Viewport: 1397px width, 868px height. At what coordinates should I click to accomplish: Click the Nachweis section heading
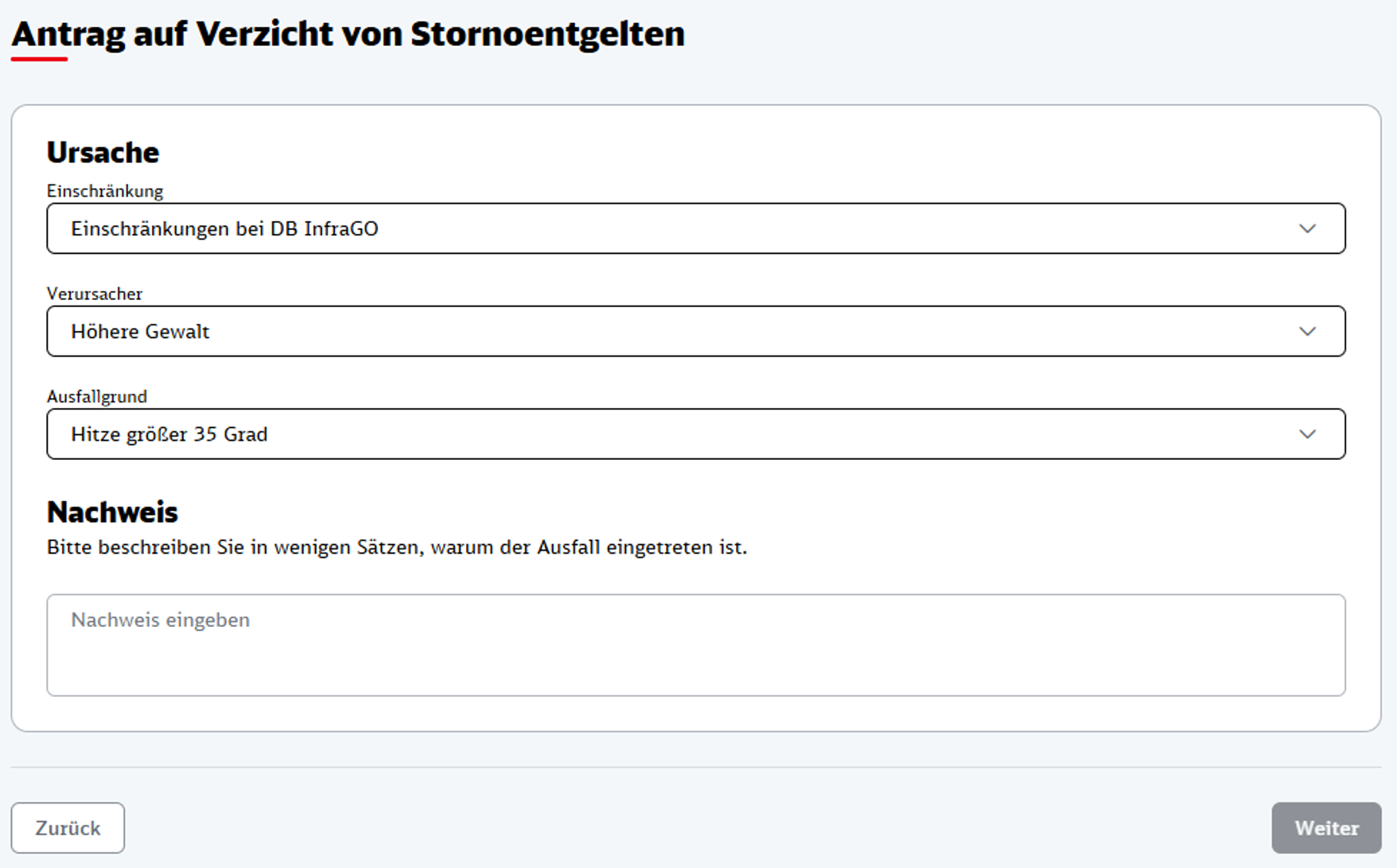point(112,512)
